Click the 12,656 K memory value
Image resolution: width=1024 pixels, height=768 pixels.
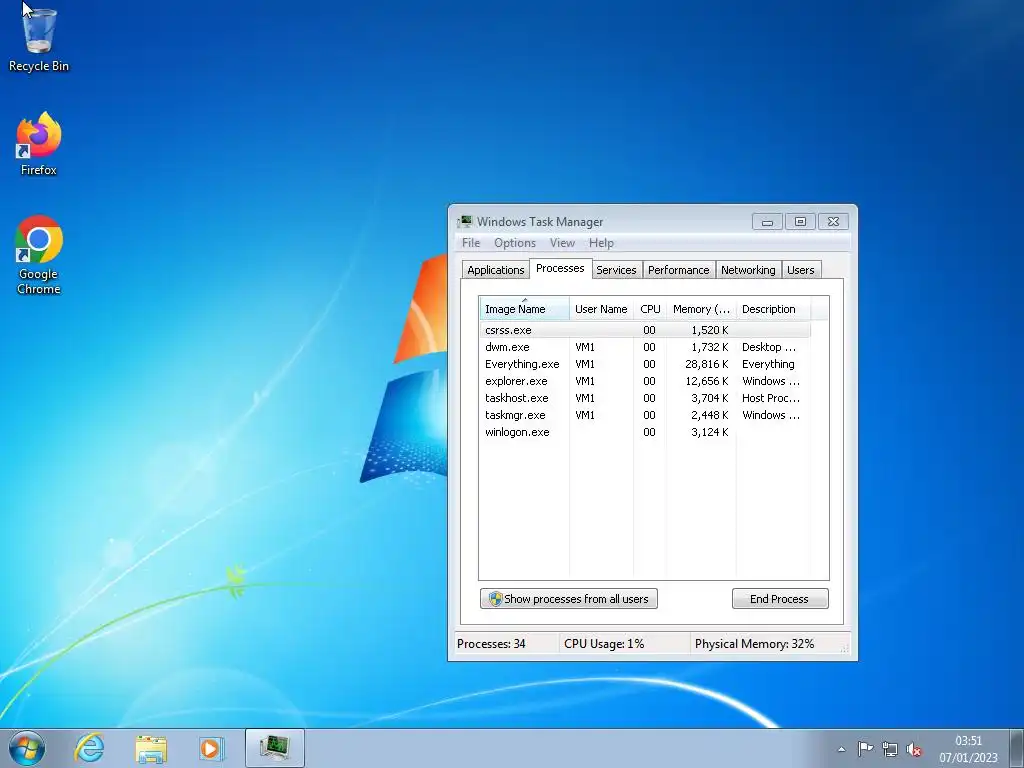[707, 381]
